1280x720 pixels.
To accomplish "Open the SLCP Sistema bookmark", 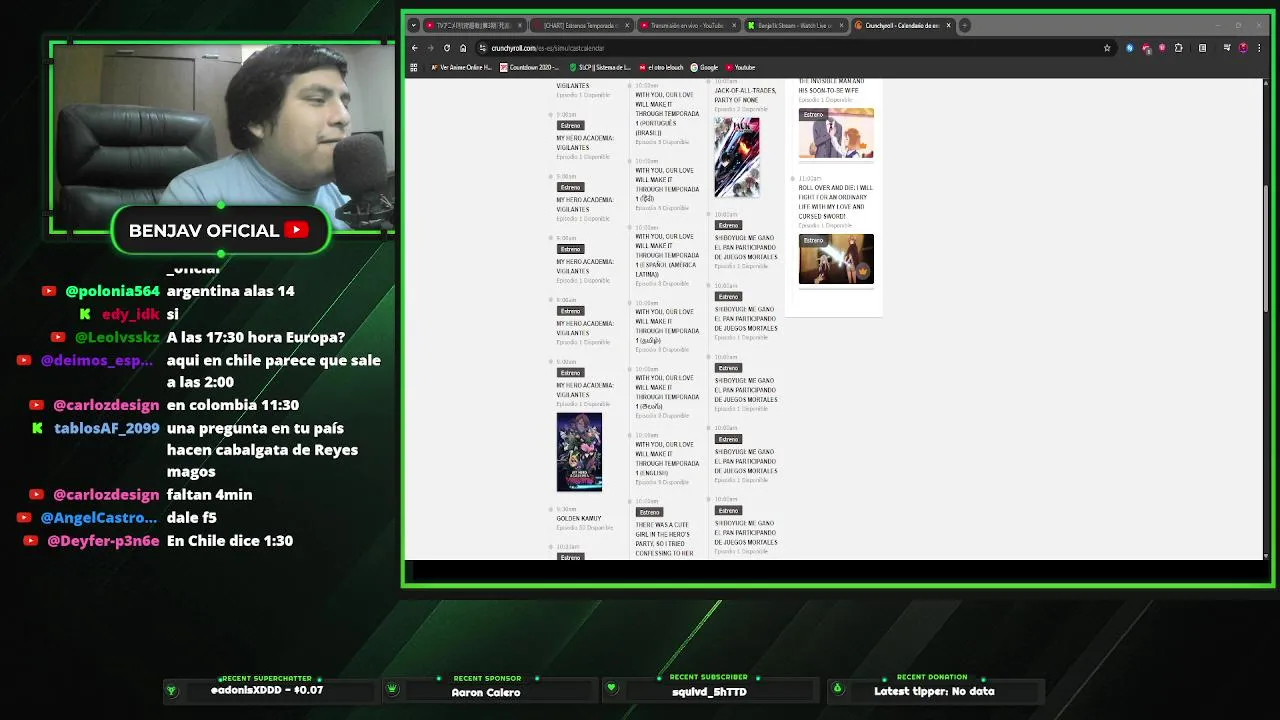I will coord(600,67).
